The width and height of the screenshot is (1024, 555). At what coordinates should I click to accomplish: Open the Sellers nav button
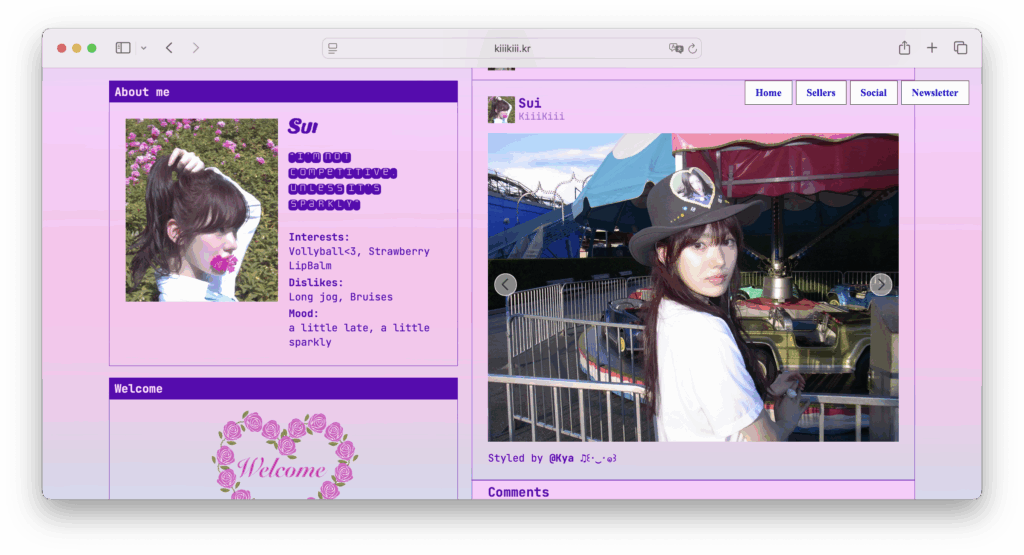[x=821, y=93]
